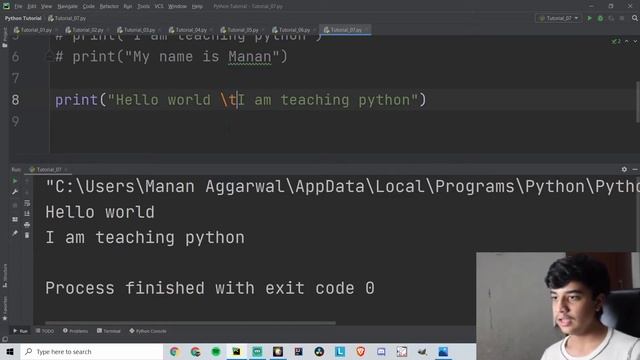This screenshot has width=640, height=360.
Task: Open the Code menu
Action: pyautogui.click(x=89, y=7)
